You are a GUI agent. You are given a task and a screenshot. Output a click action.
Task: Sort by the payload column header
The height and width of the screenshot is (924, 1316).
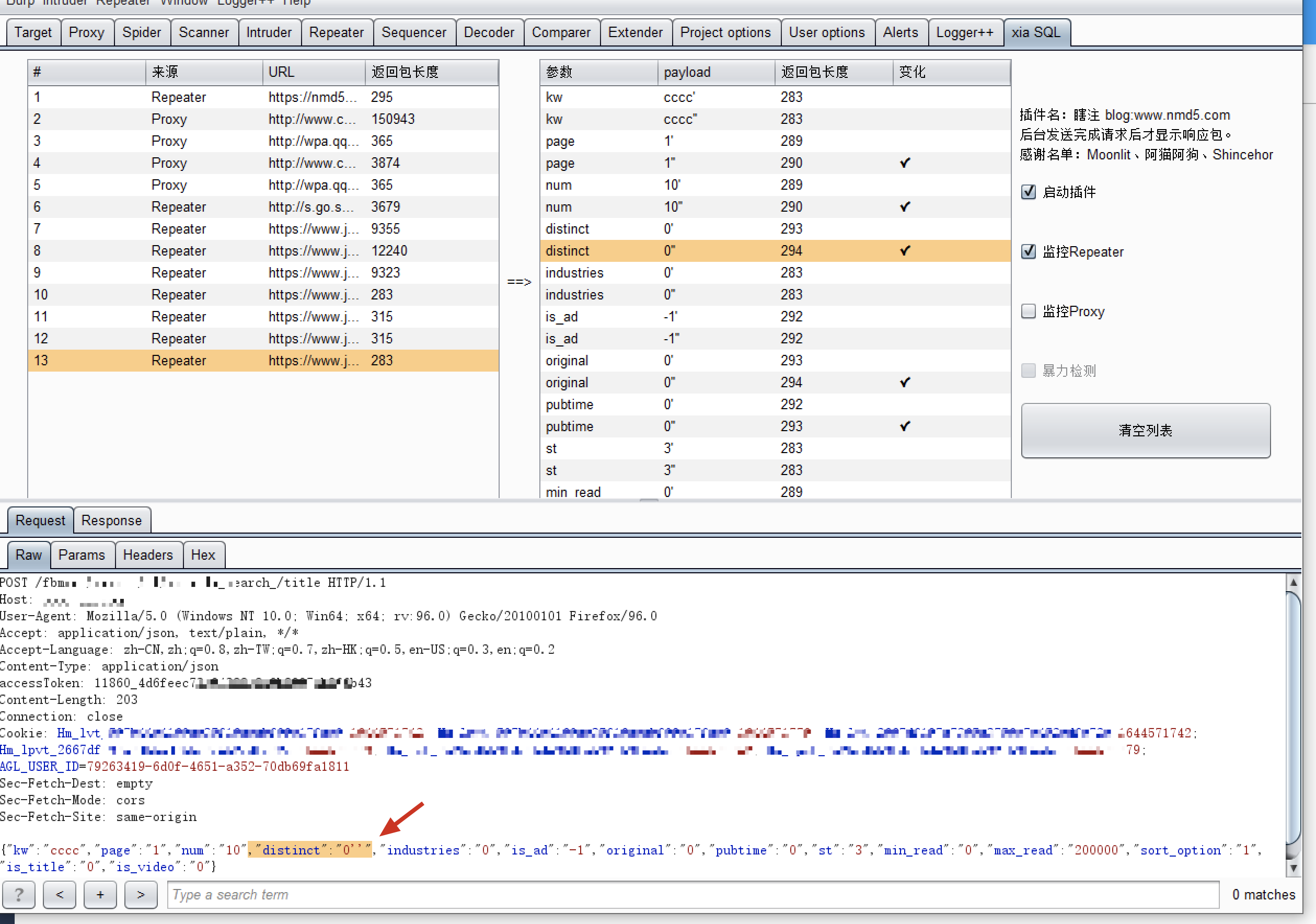tap(716, 72)
